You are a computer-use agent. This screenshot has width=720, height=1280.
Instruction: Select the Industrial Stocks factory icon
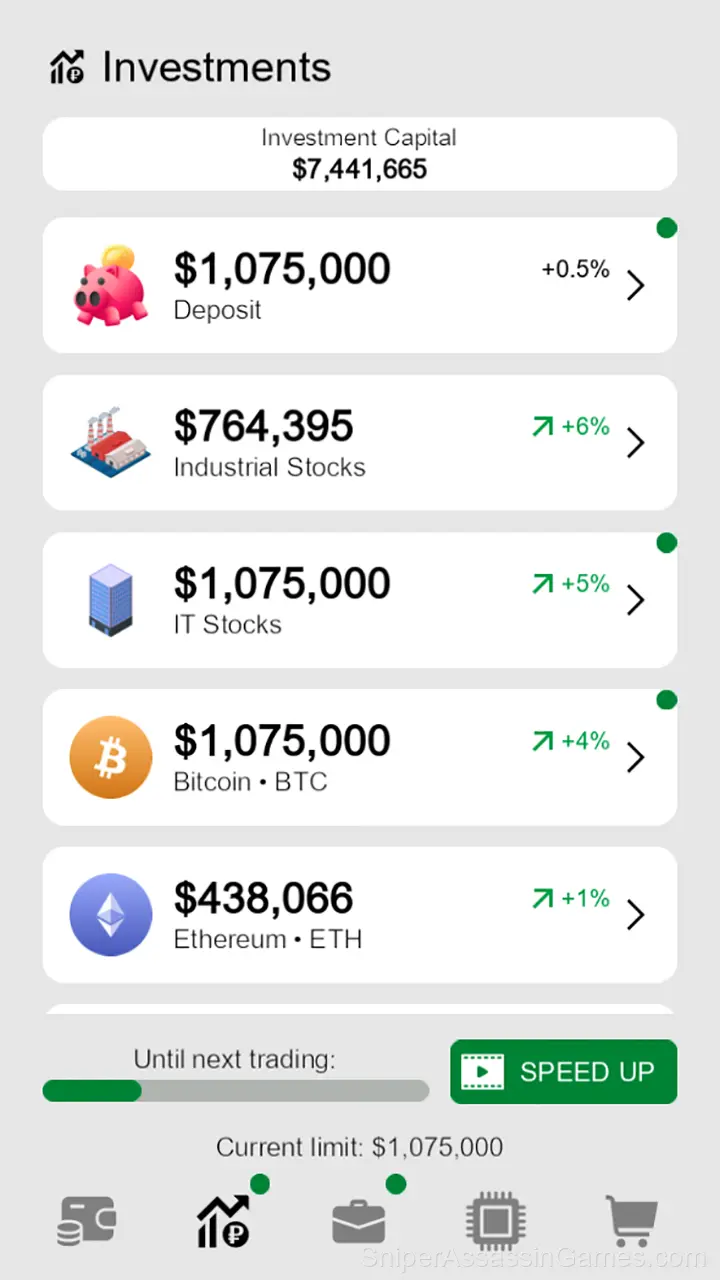click(111, 442)
